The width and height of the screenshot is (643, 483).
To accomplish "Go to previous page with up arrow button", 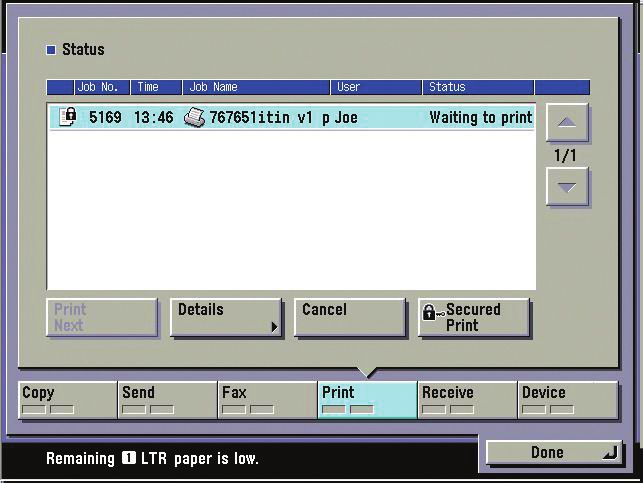I will coord(567,123).
